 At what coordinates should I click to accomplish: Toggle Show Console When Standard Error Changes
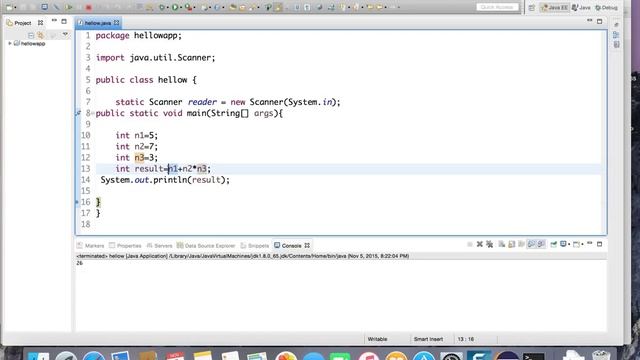click(541, 244)
